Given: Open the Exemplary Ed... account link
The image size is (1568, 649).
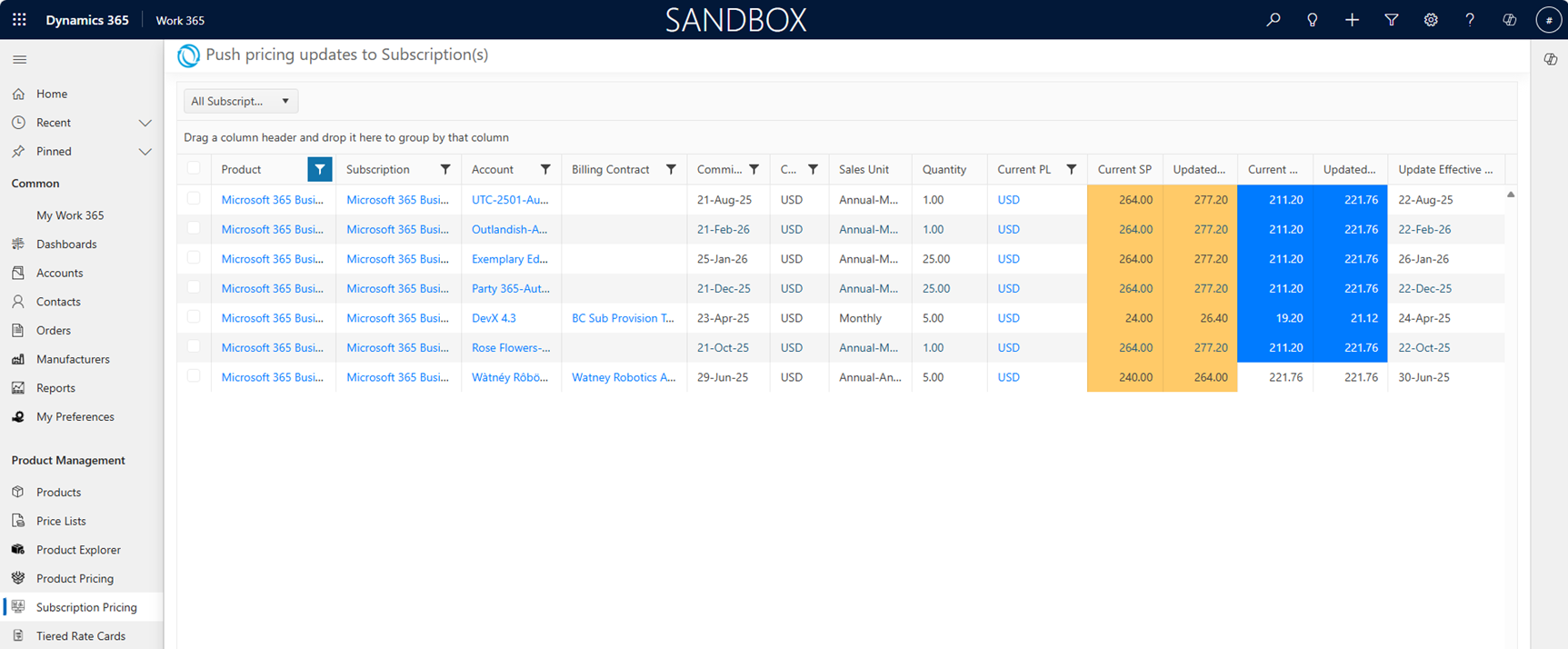Looking at the screenshot, I should pos(510,259).
